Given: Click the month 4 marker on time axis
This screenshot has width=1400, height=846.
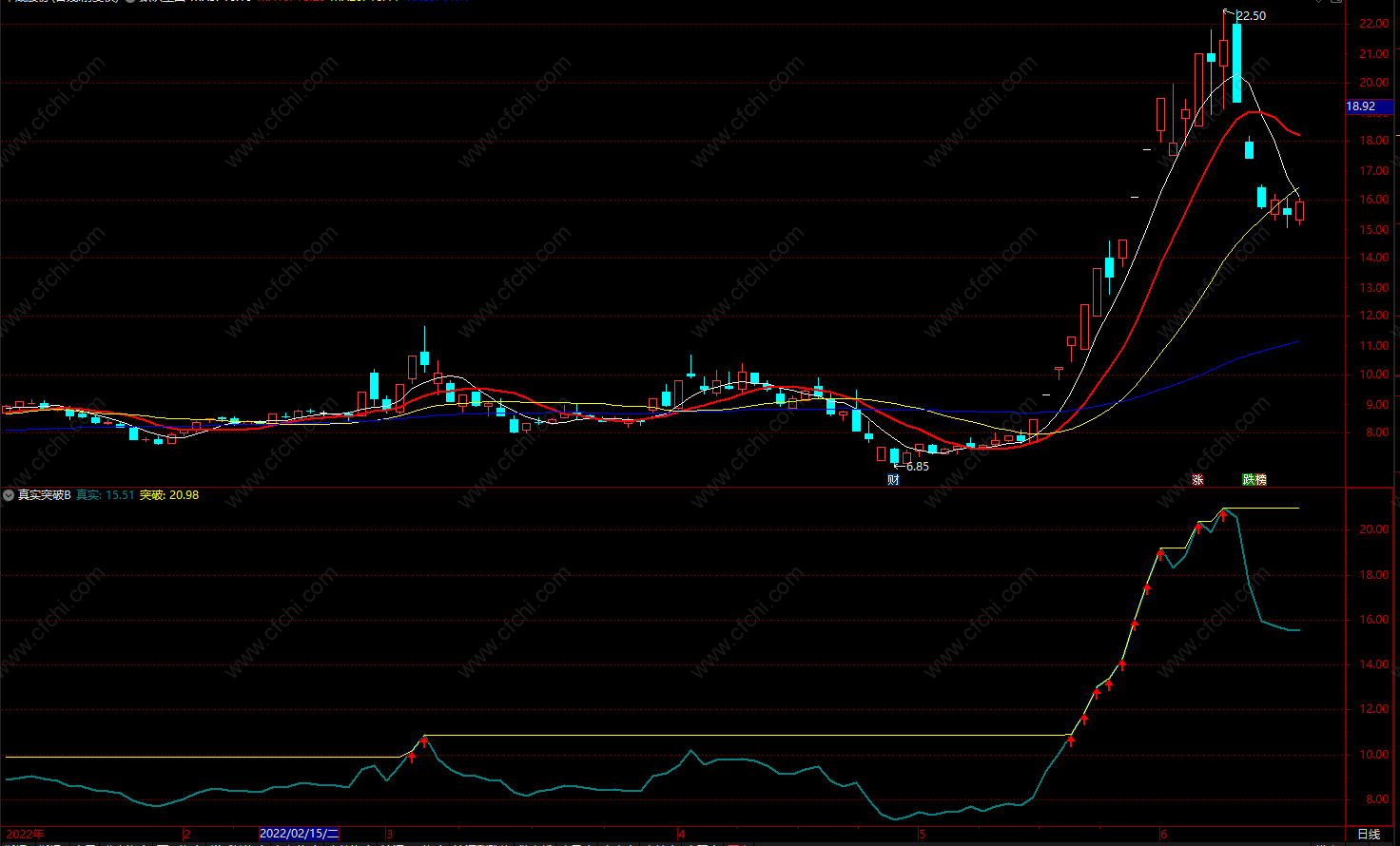Looking at the screenshot, I should coord(681,835).
